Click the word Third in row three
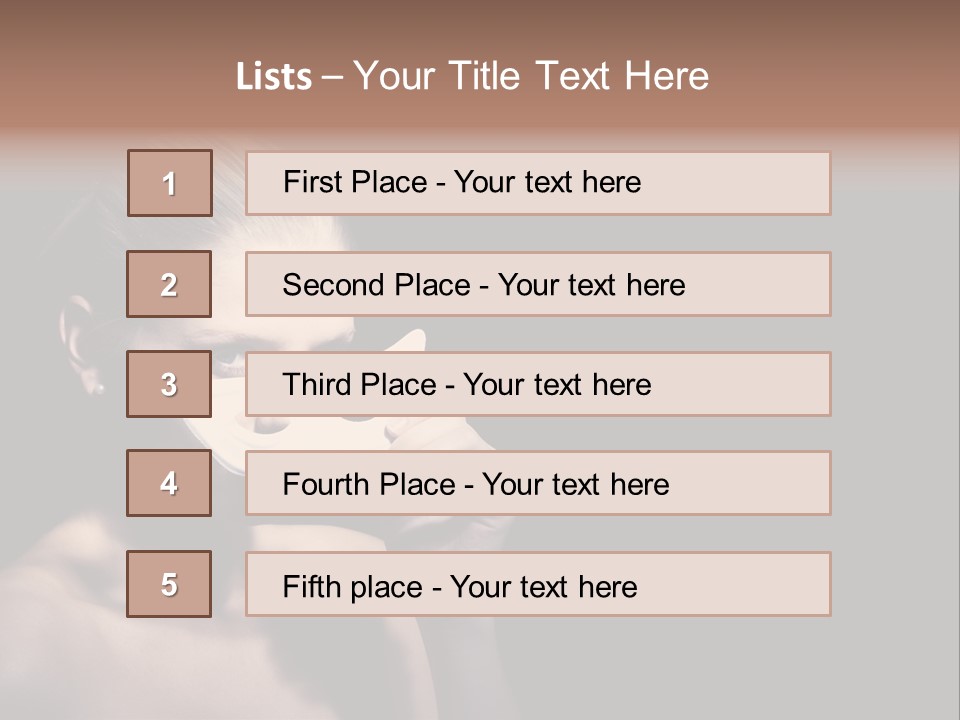The width and height of the screenshot is (960, 720). [317, 384]
